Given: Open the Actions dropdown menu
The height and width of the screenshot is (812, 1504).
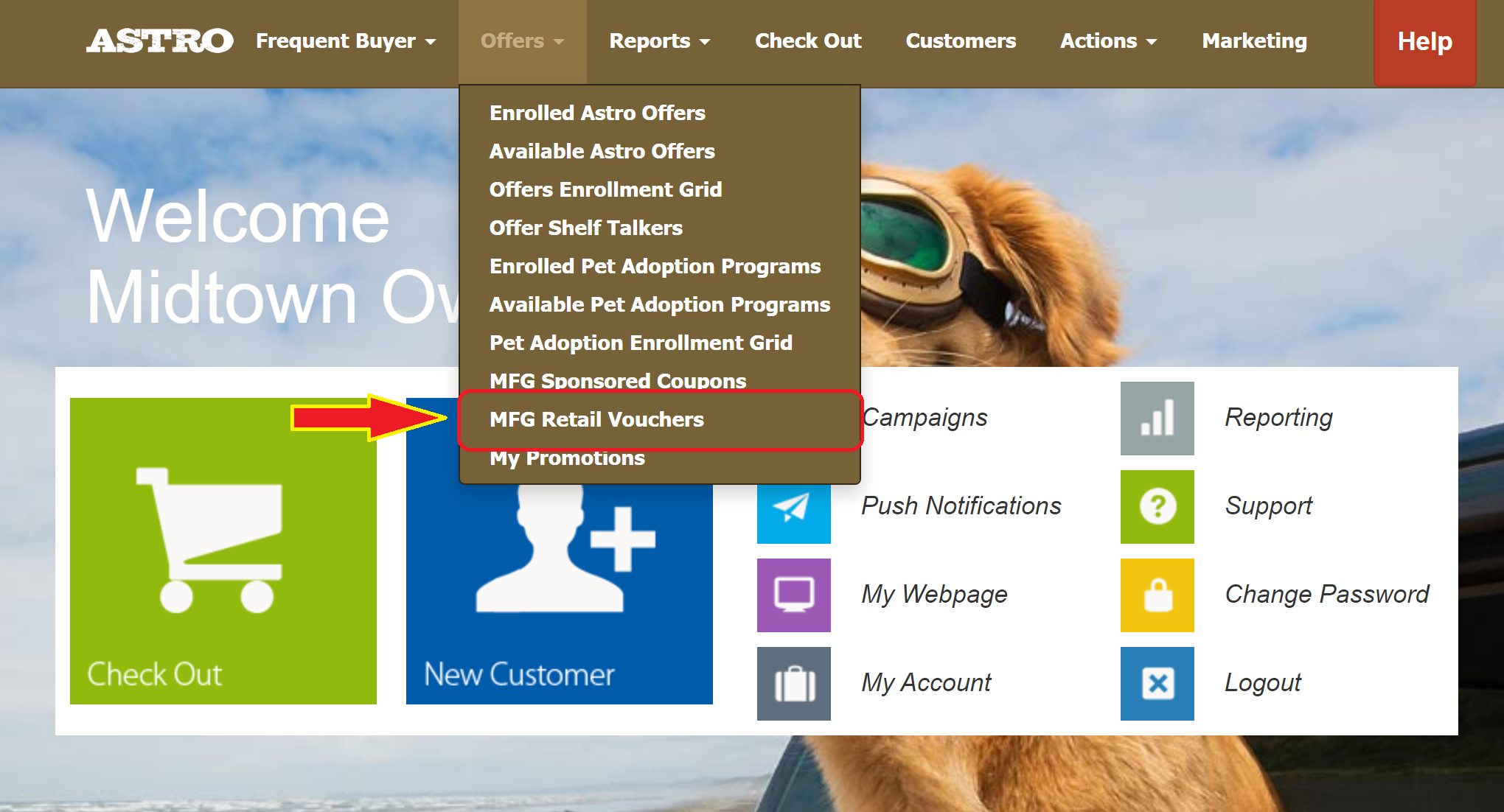Looking at the screenshot, I should click(1107, 41).
